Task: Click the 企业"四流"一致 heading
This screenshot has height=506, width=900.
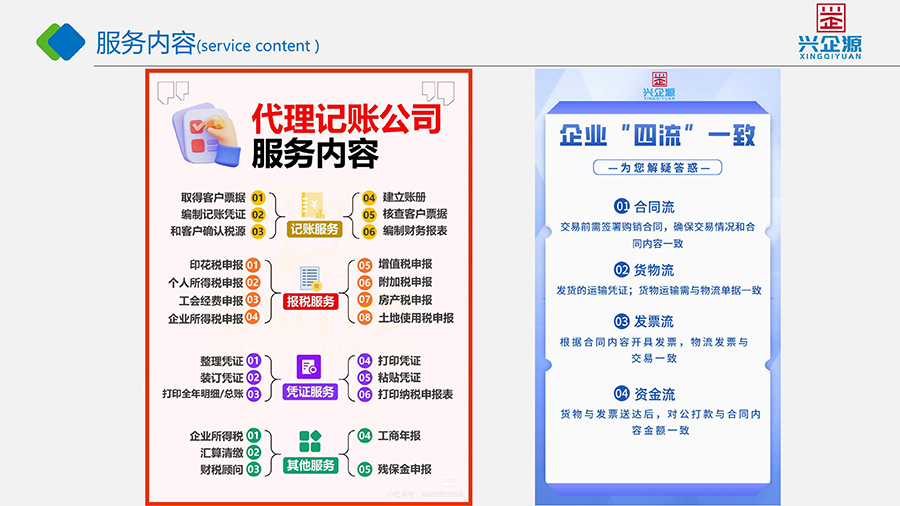Action: pyautogui.click(x=657, y=135)
